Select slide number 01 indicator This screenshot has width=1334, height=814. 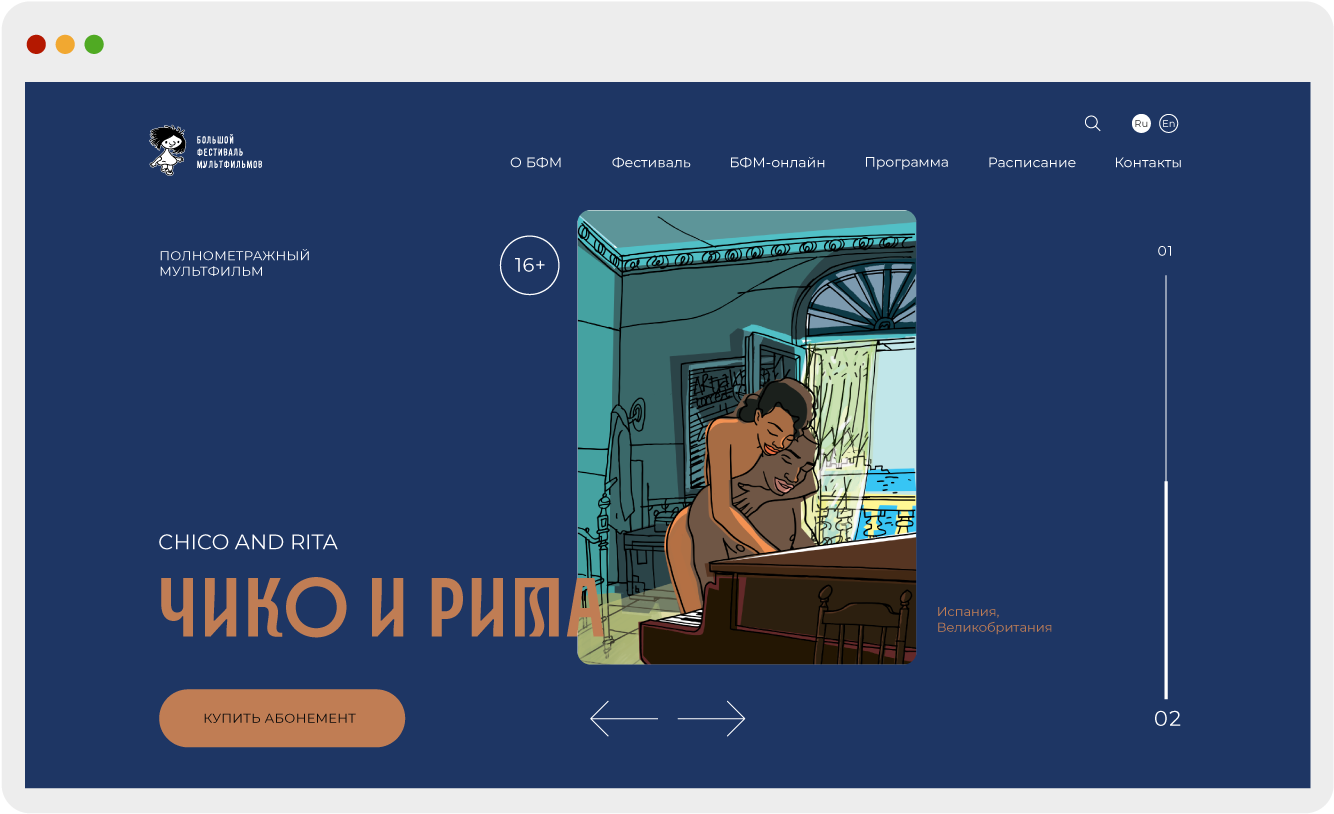1165,251
